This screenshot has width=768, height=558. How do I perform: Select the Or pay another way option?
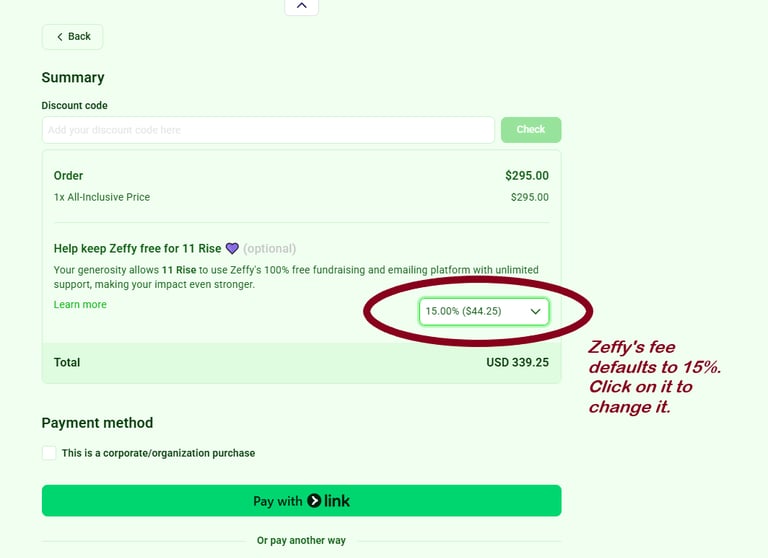pos(301,540)
